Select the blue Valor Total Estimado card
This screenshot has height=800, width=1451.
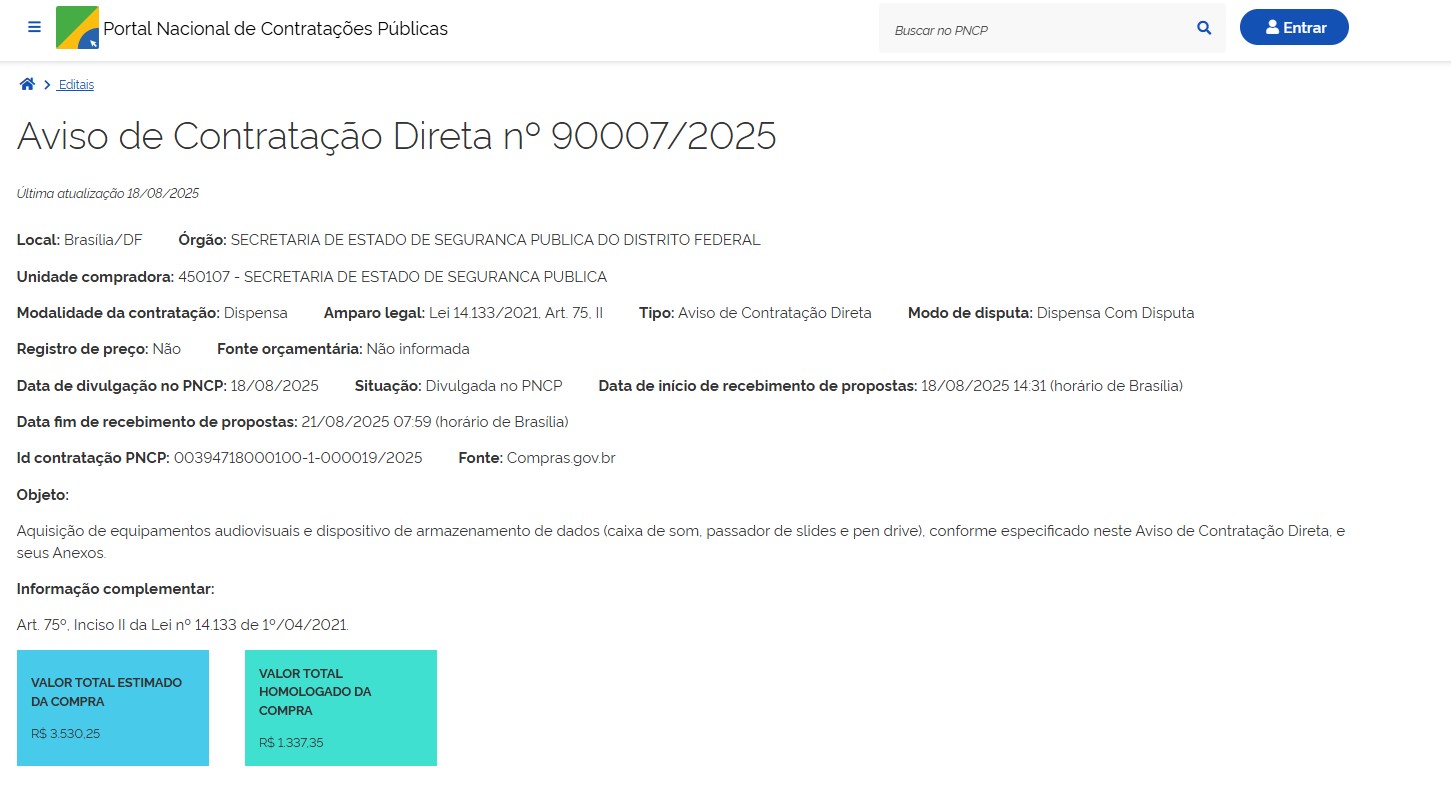coord(113,708)
